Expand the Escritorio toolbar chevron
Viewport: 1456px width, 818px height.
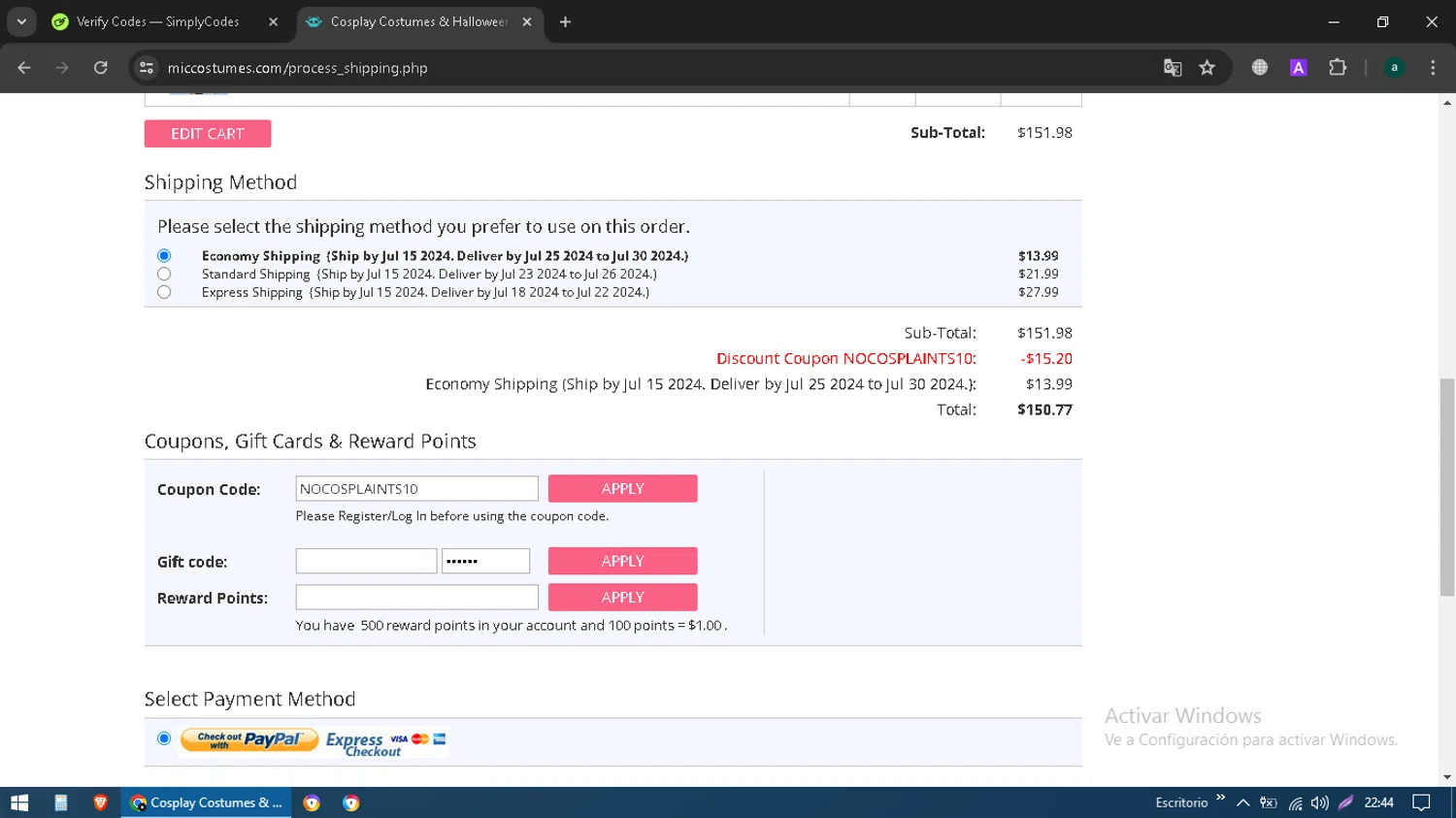[1220, 799]
